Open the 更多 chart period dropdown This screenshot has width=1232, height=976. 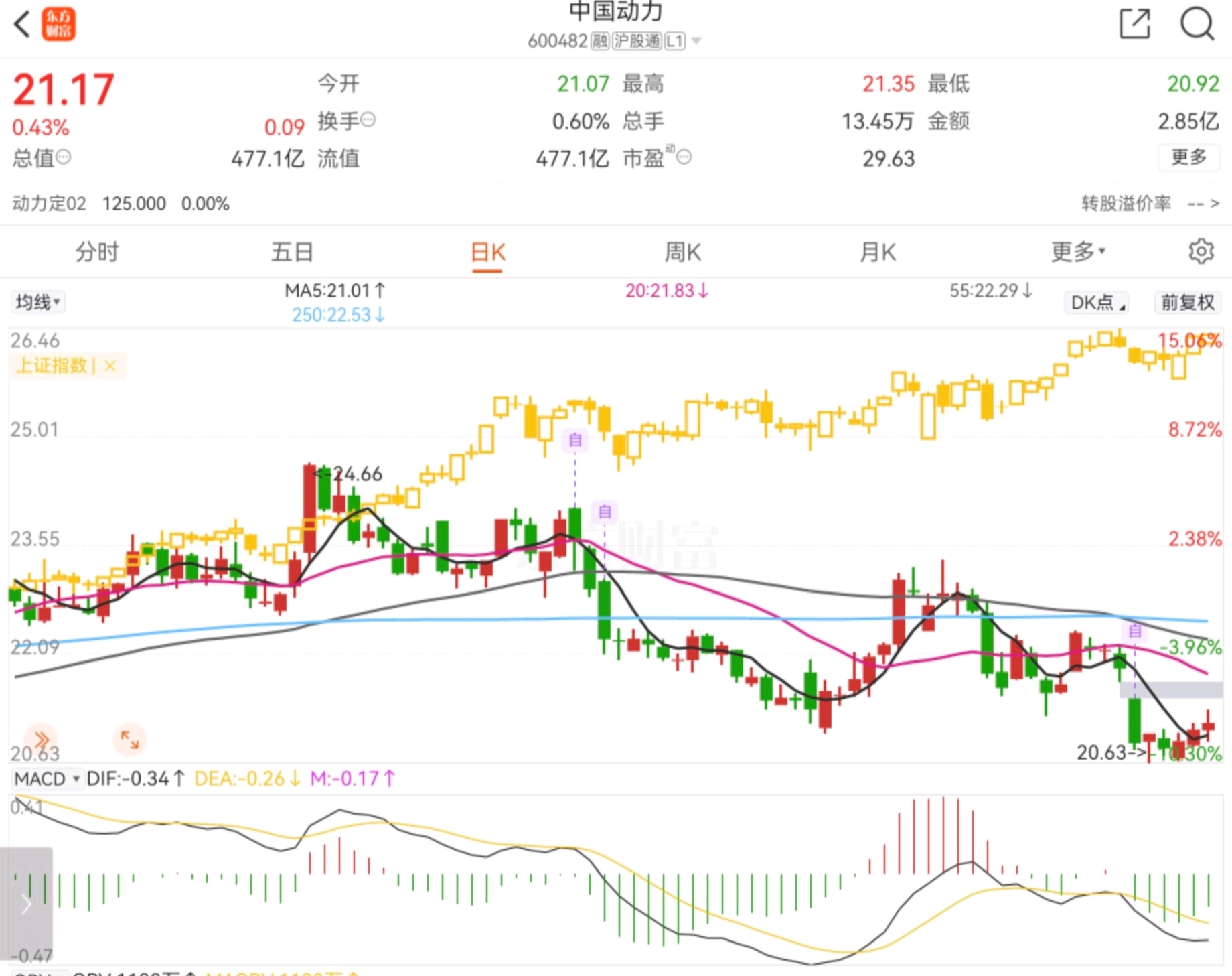point(1079,252)
